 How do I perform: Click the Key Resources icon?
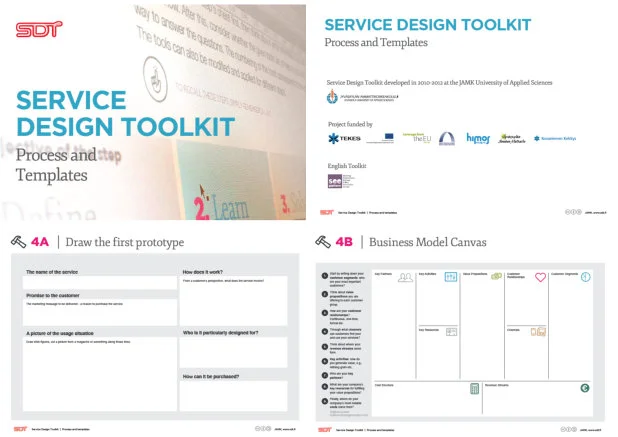[x=451, y=332]
